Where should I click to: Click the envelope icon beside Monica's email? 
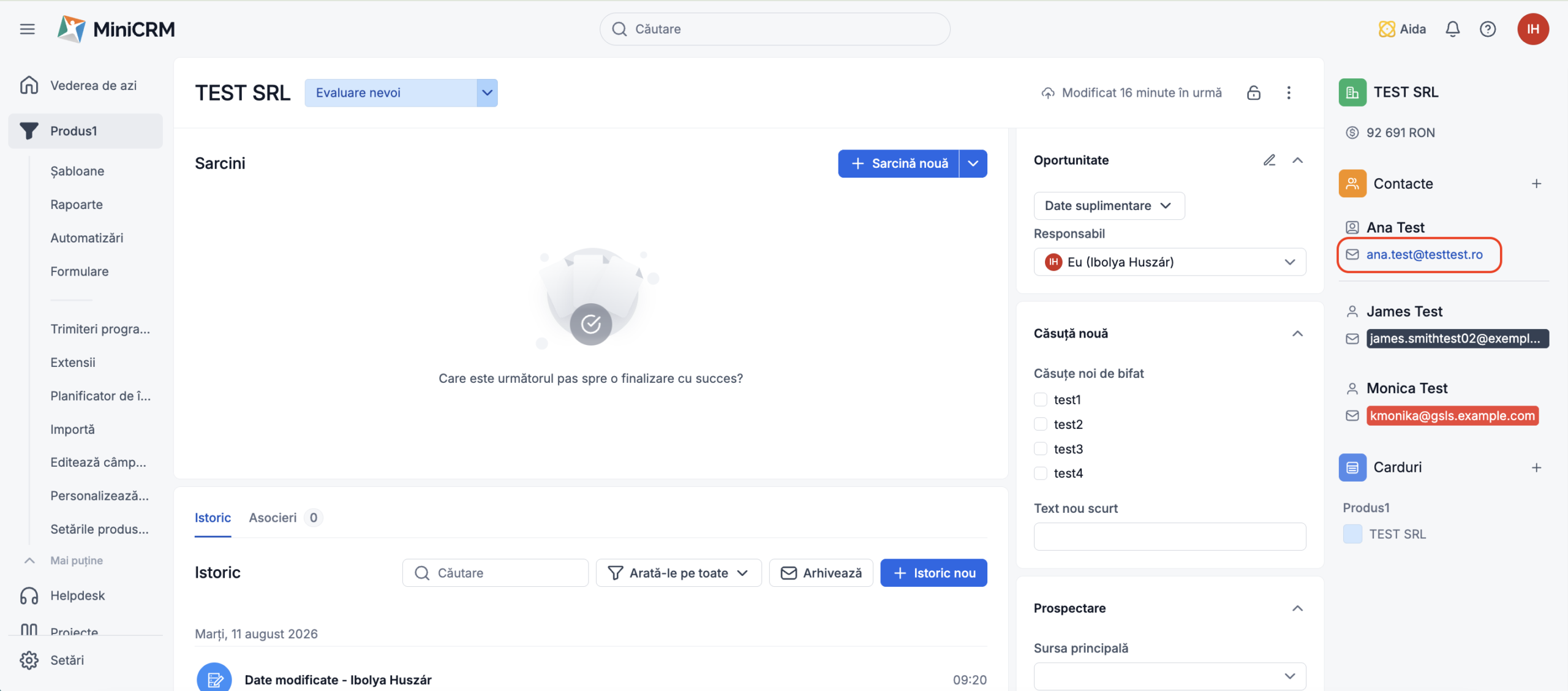[x=1352, y=416]
